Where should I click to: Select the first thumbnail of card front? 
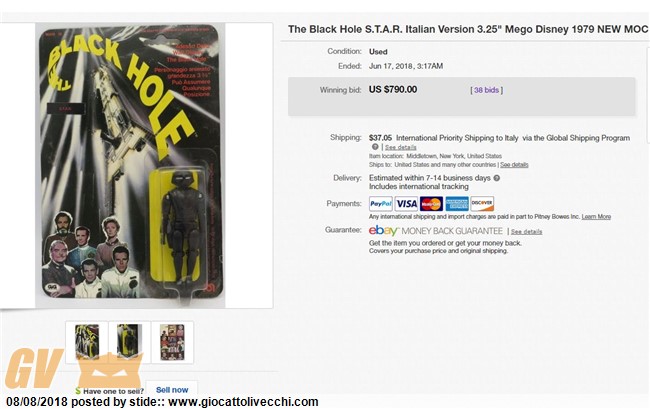pyautogui.click(x=87, y=342)
